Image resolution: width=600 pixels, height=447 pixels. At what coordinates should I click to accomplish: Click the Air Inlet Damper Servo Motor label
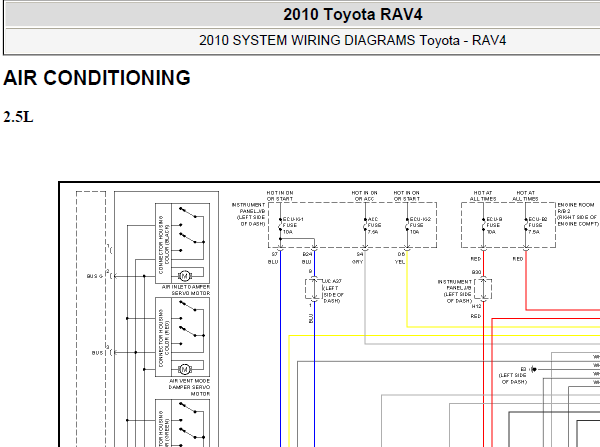(186, 290)
